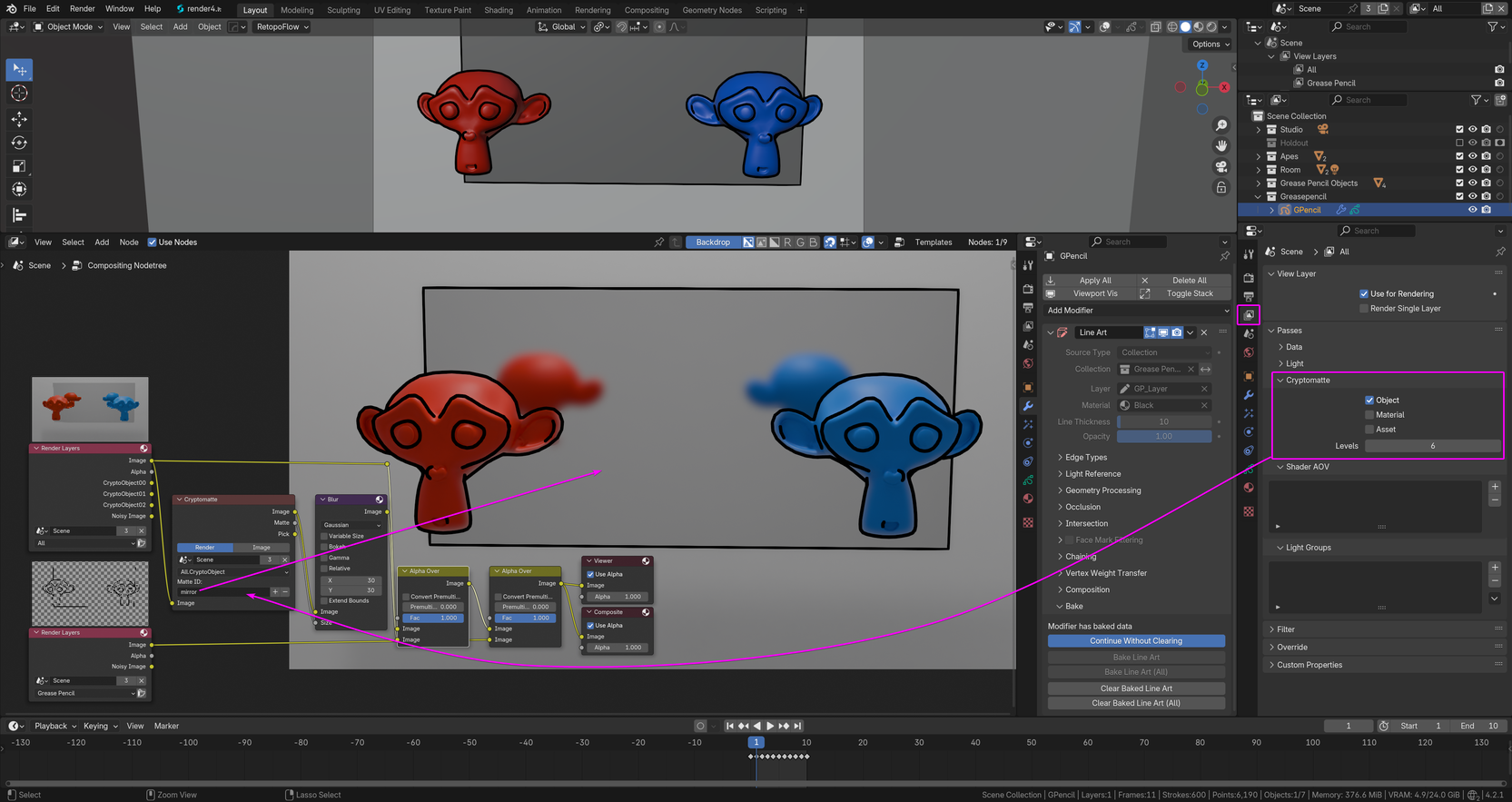Click Continue Without Clearing button

[1136, 641]
